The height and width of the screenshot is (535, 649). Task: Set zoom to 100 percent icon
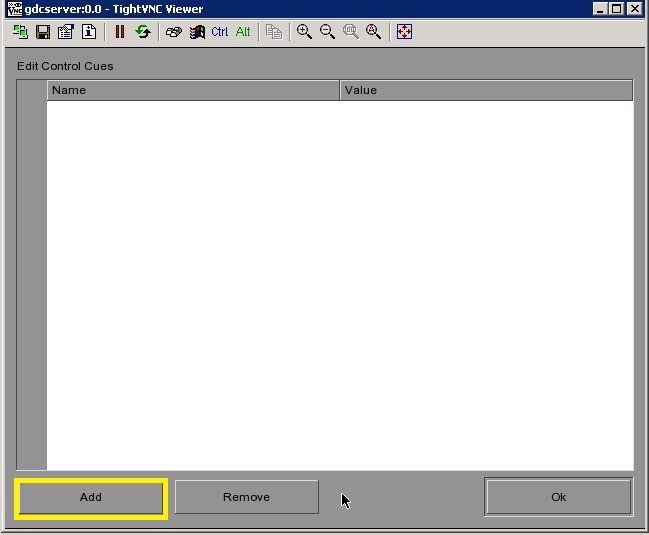(351, 32)
